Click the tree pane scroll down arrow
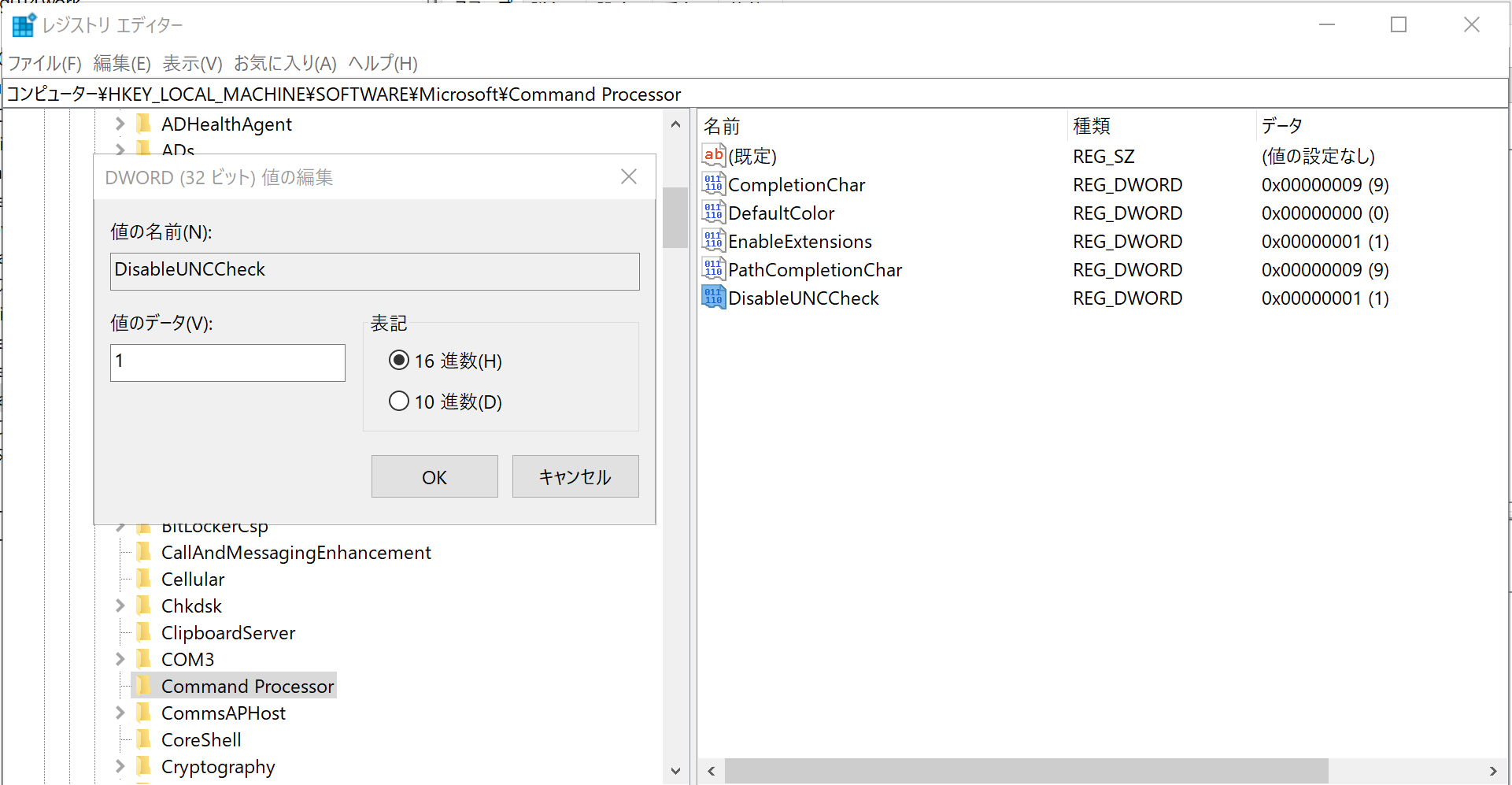 (x=675, y=772)
